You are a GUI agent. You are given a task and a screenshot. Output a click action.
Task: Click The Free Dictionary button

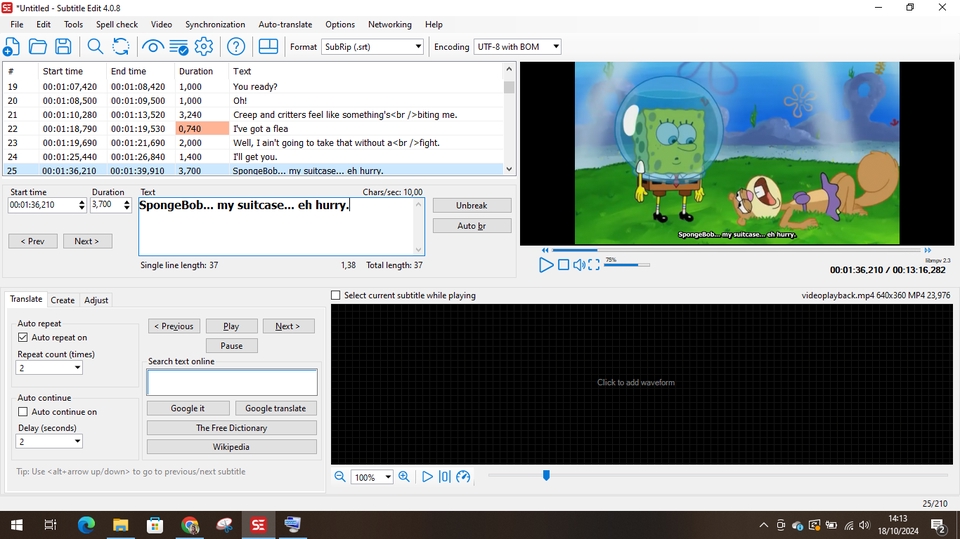coord(231,428)
